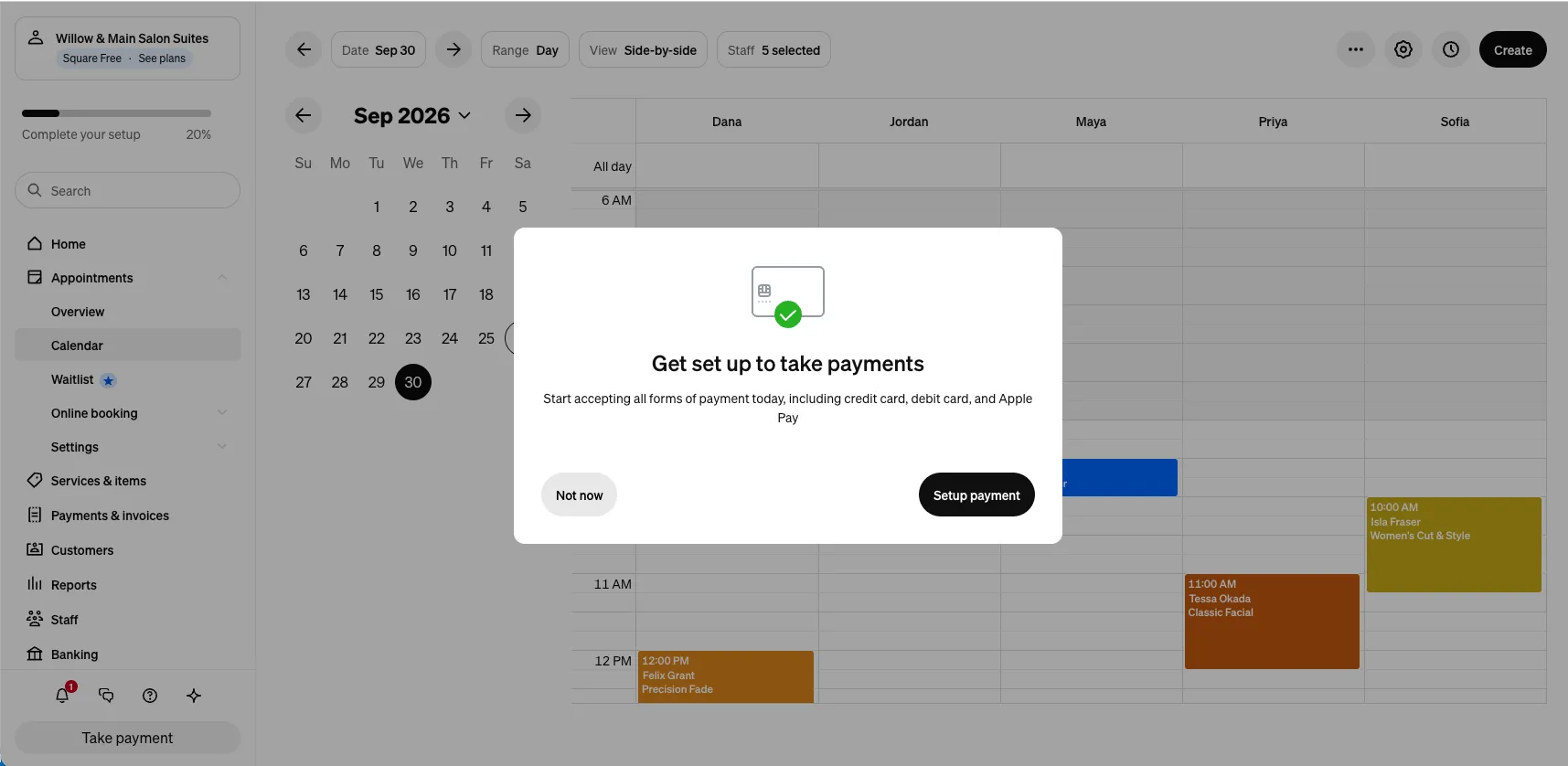Image resolution: width=1568 pixels, height=766 pixels.
Task: Collapse the Appointments section chevron
Action: coord(222,278)
